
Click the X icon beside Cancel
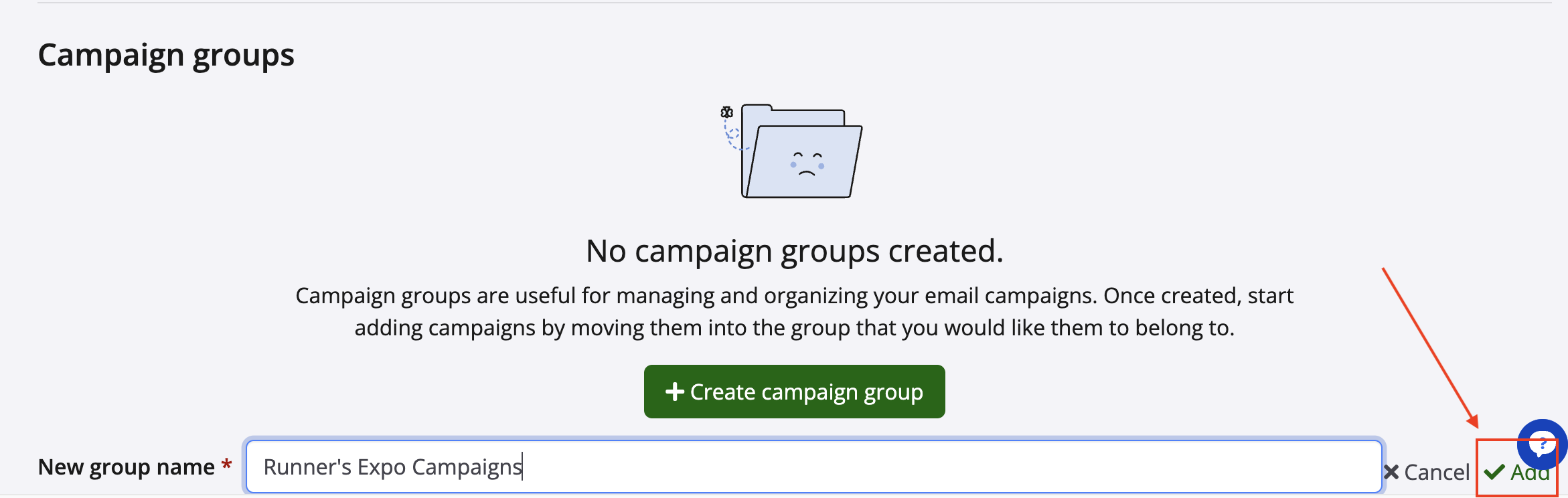(1391, 473)
